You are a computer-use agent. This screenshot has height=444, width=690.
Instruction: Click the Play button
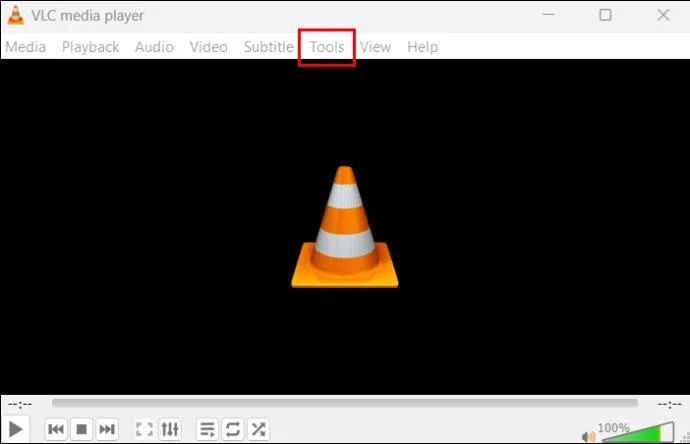15,429
